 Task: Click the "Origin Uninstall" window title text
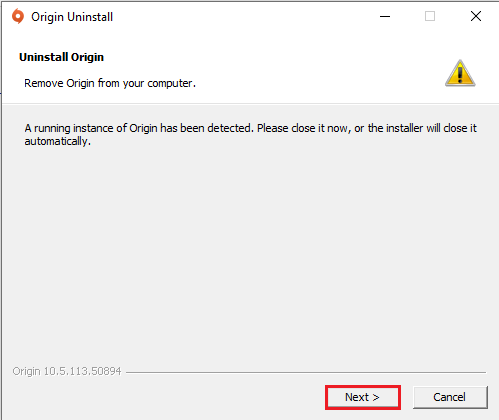tap(72, 17)
